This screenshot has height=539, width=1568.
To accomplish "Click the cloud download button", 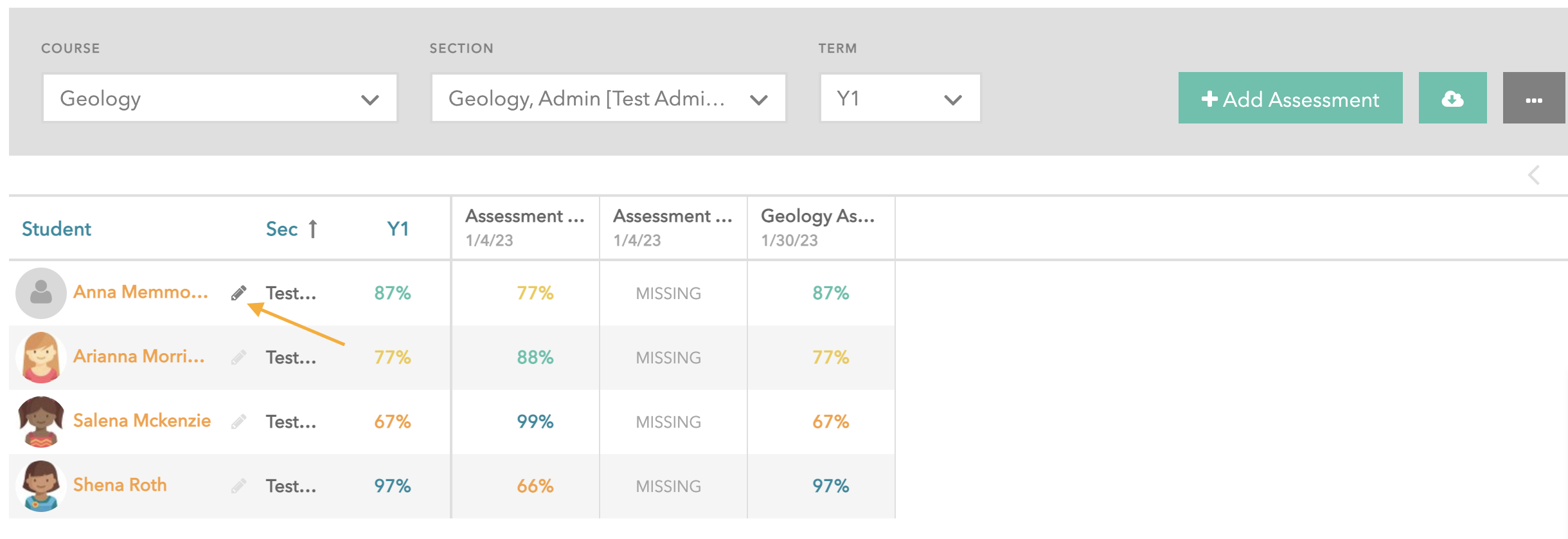I will (1452, 98).
